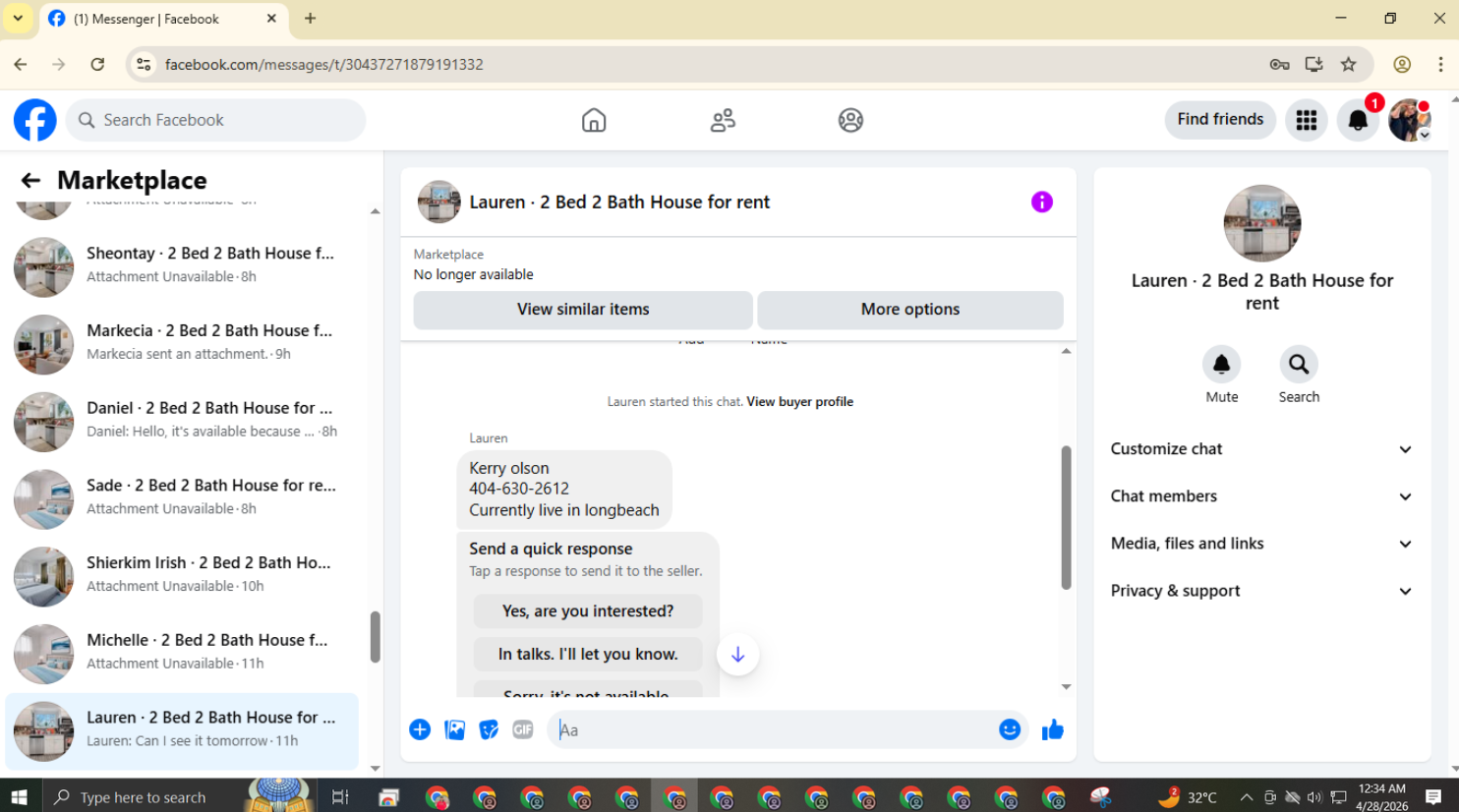Click the browser address bar URL
This screenshot has height=812, width=1459.
(324, 65)
